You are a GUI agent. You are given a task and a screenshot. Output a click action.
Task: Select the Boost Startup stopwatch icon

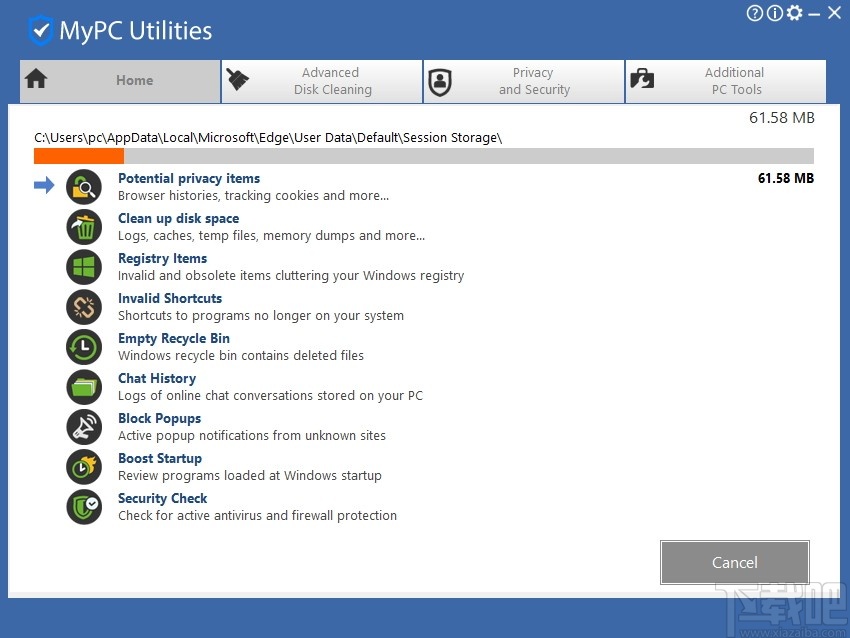point(84,467)
